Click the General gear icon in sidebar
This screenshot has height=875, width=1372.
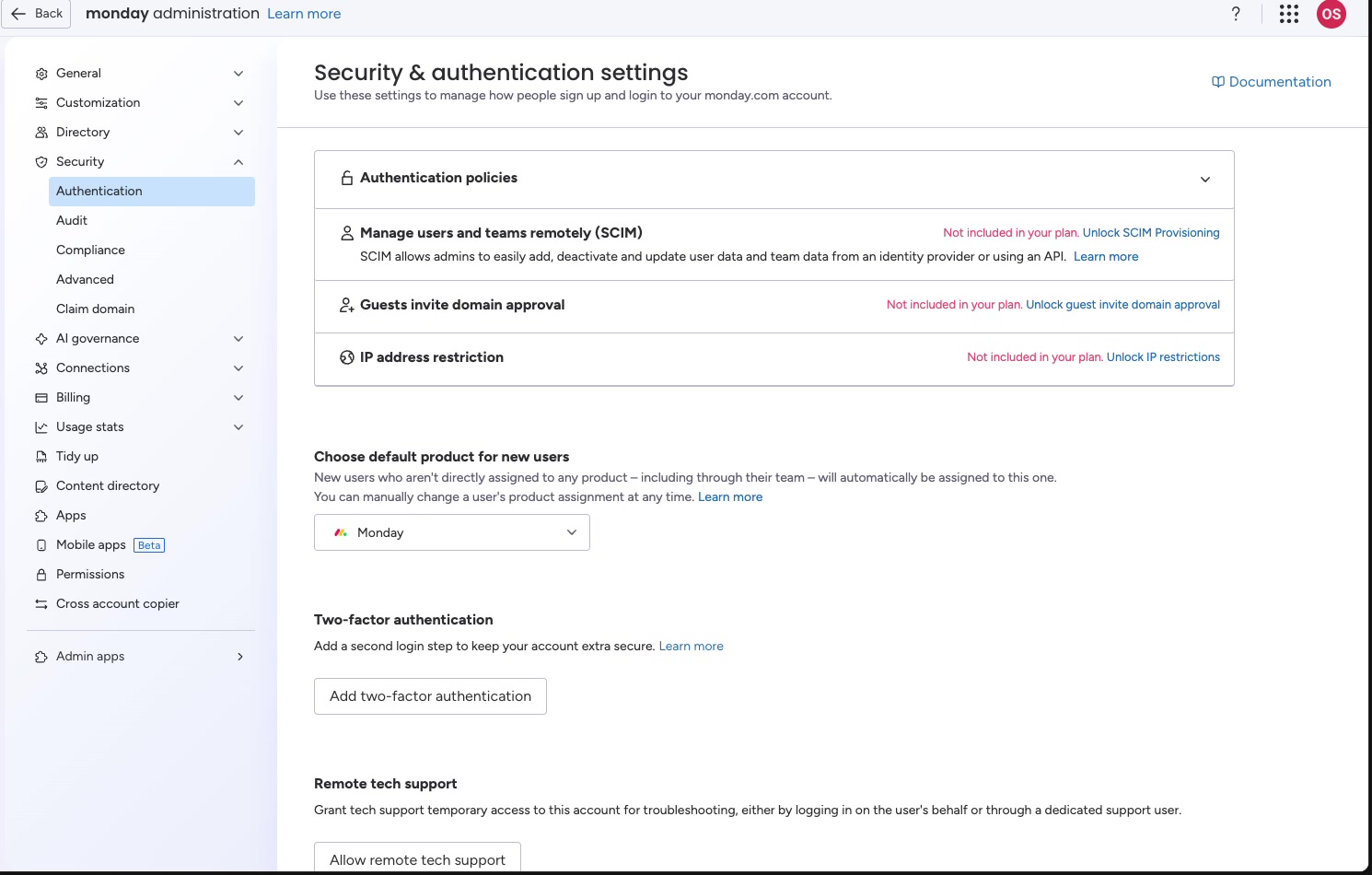pos(41,74)
